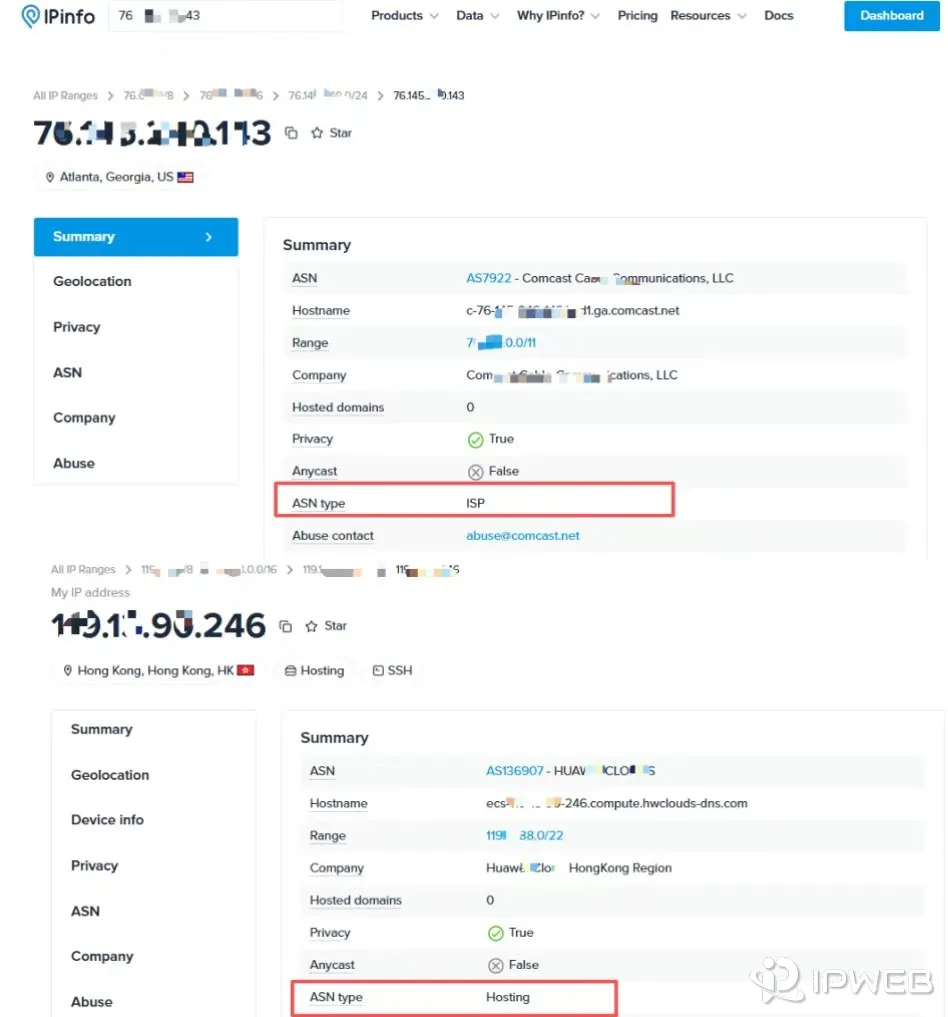948x1017 pixels.
Task: Open the Docs page
Action: coord(779,16)
